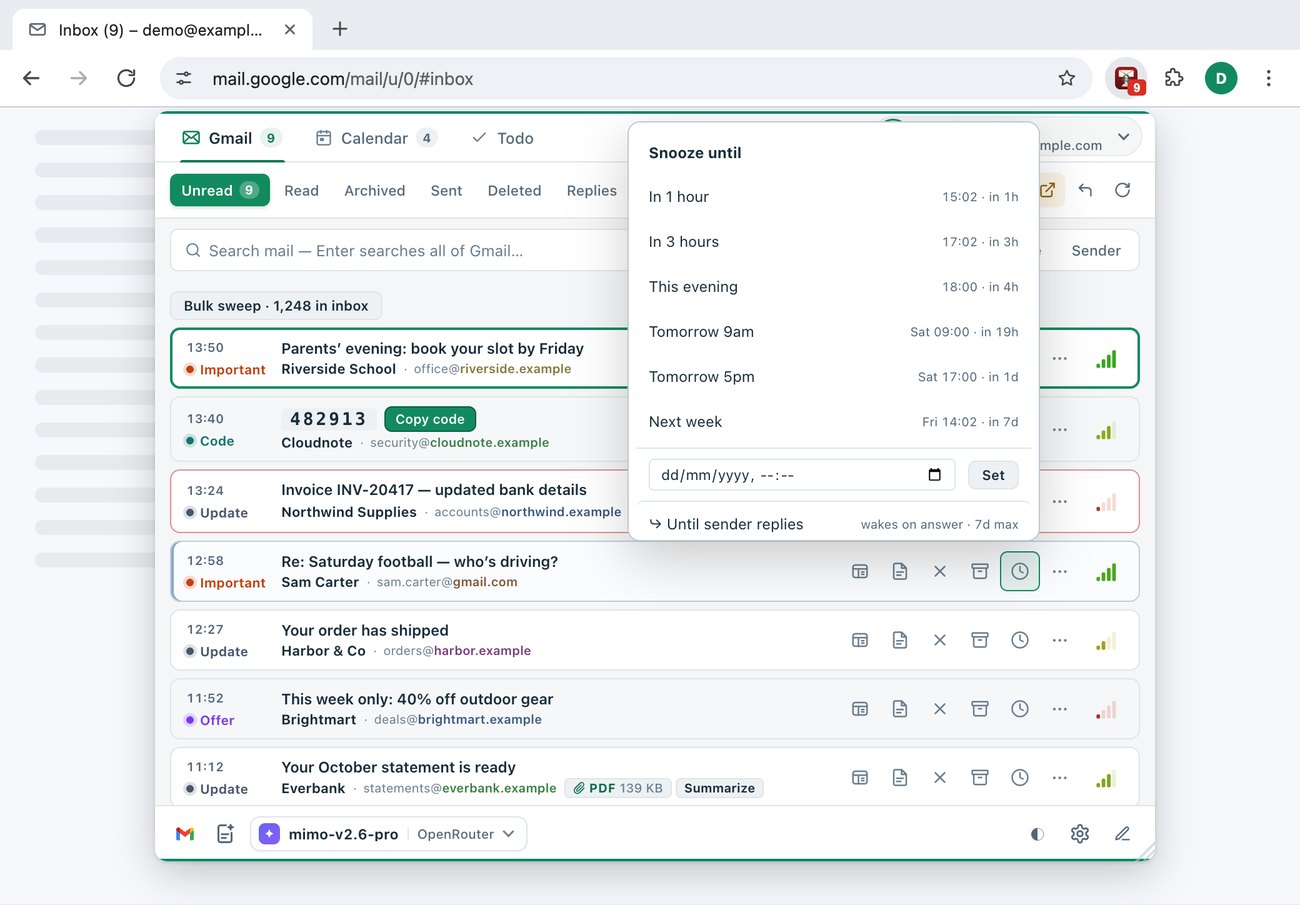Snooze 'Until sender replies'

coord(833,524)
